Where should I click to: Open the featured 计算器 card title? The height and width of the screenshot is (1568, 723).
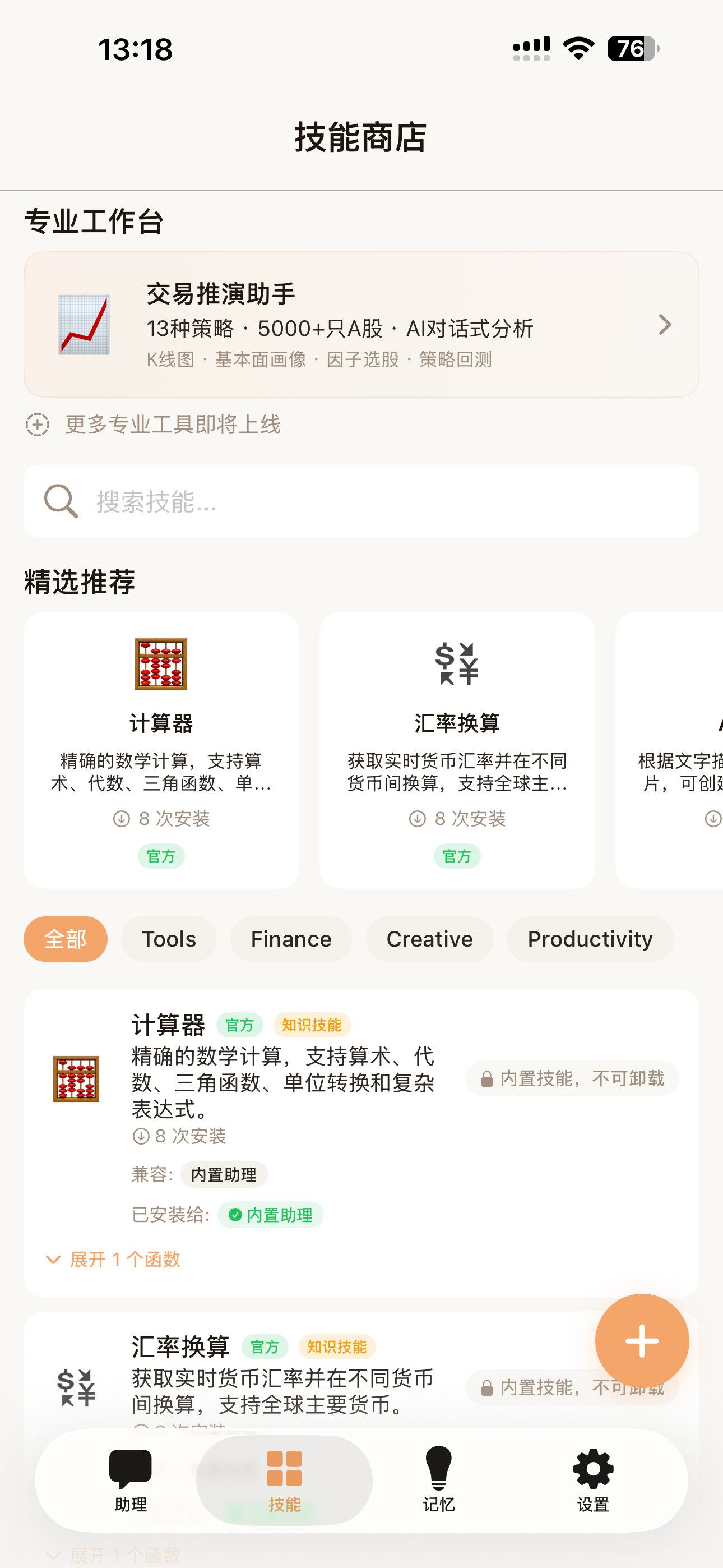pos(161,723)
